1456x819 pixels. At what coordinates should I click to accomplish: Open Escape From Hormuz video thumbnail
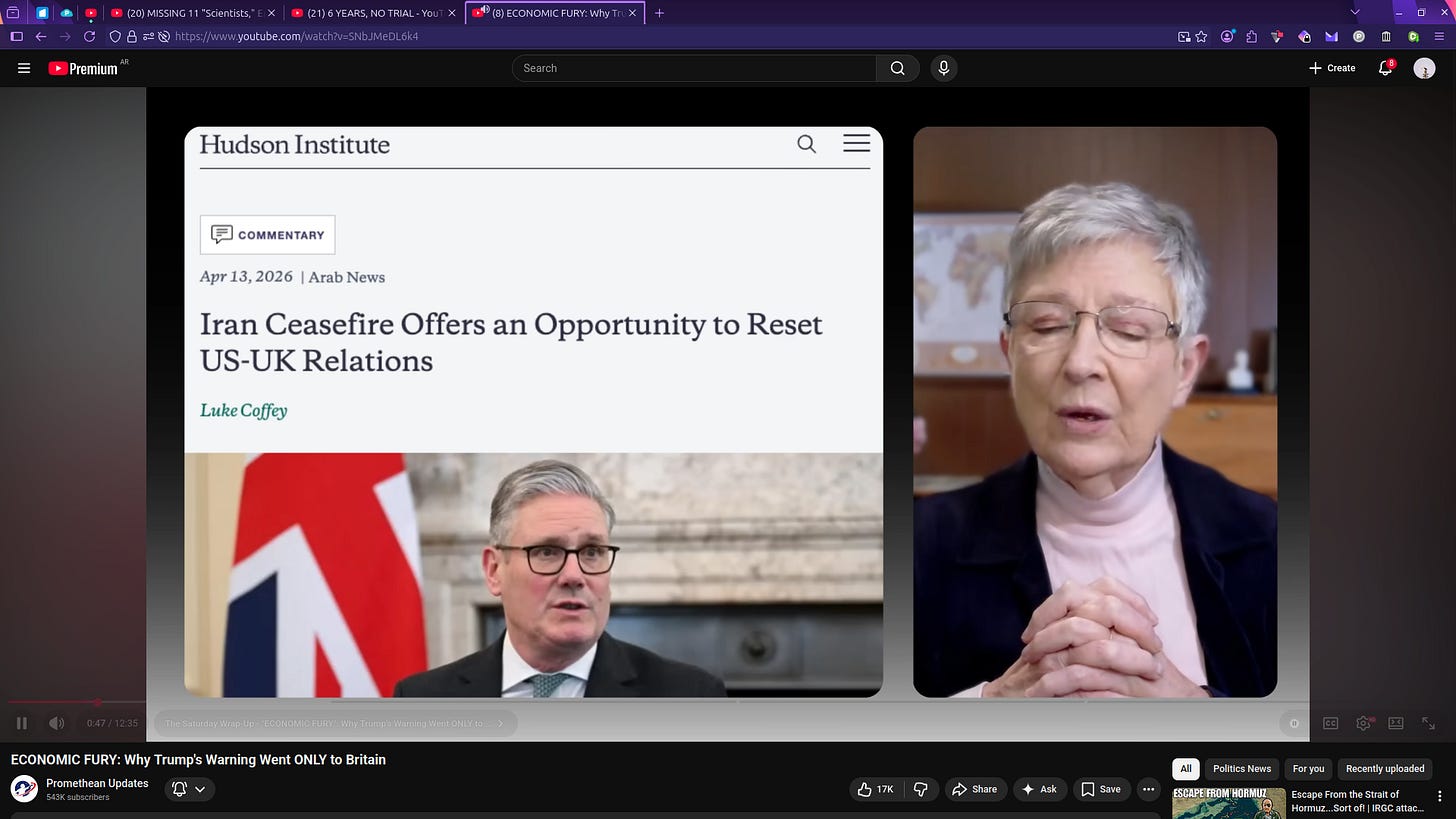(x=1229, y=804)
